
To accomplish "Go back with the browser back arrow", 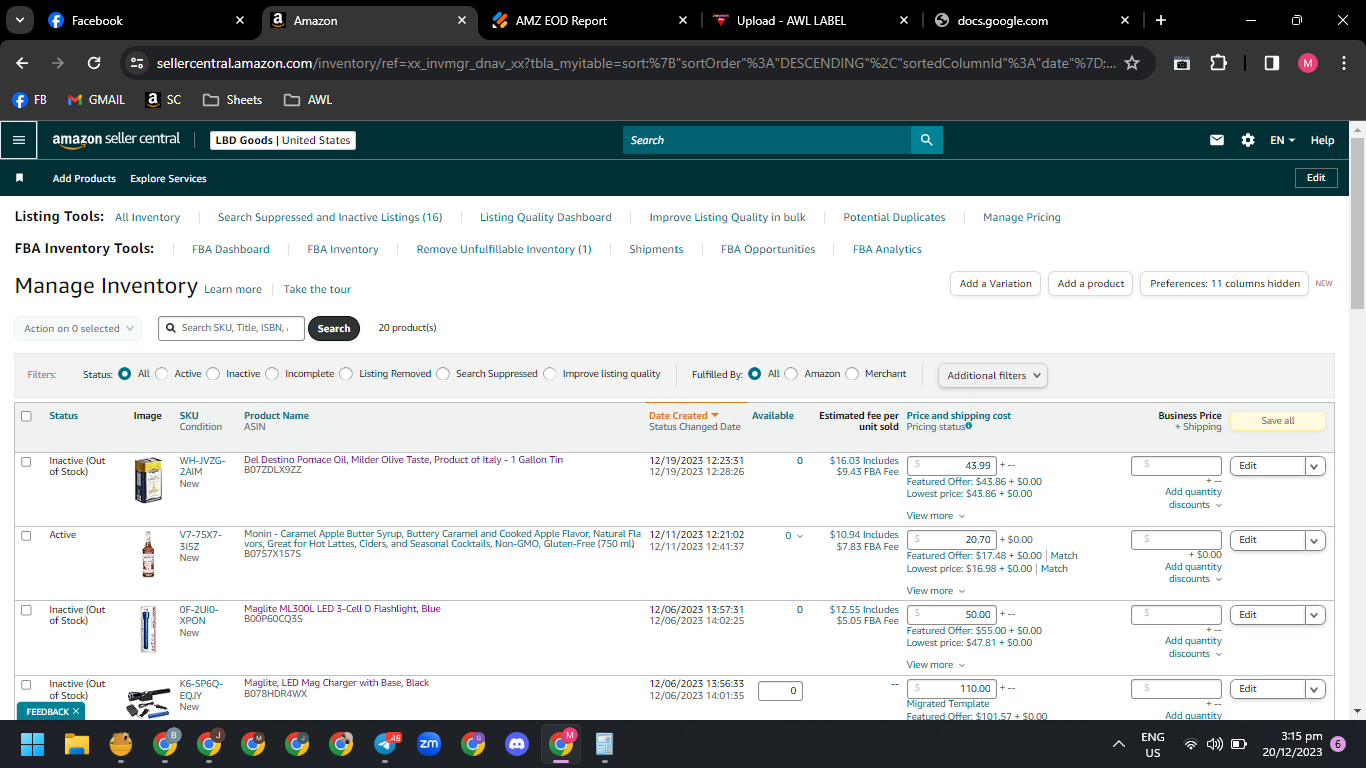I will 22,63.
